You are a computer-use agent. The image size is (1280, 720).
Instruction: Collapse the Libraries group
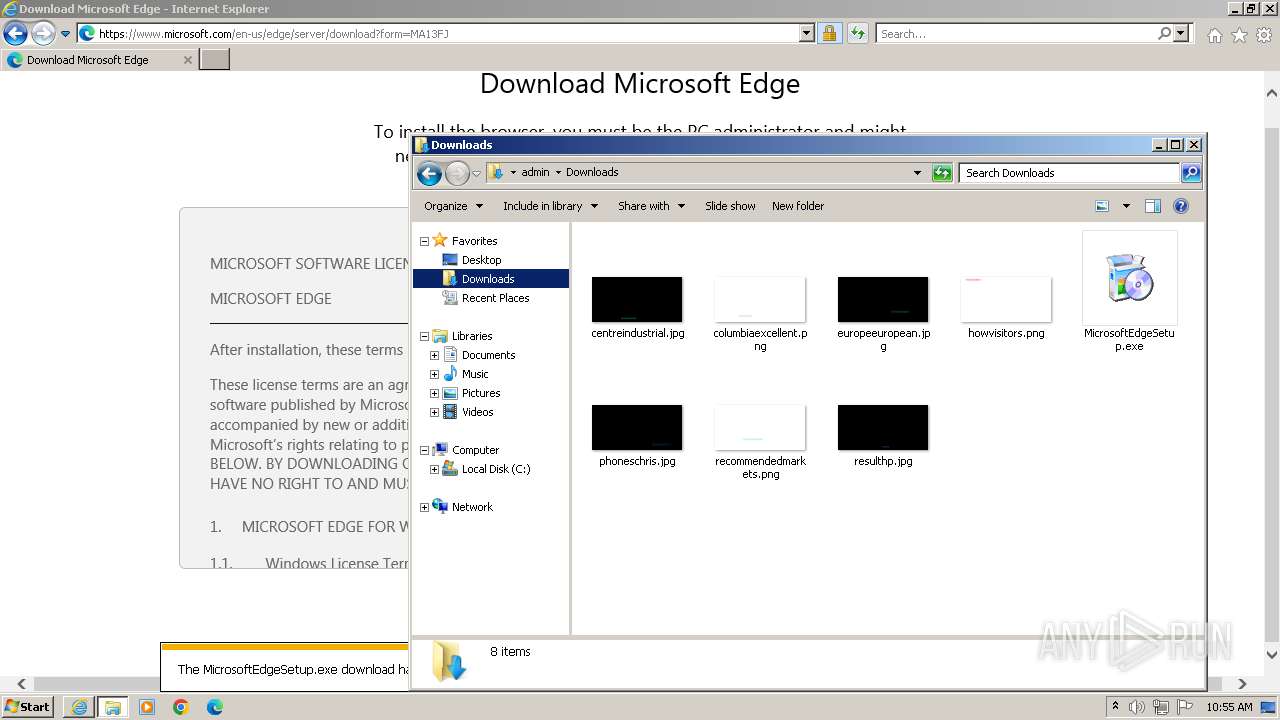point(424,336)
